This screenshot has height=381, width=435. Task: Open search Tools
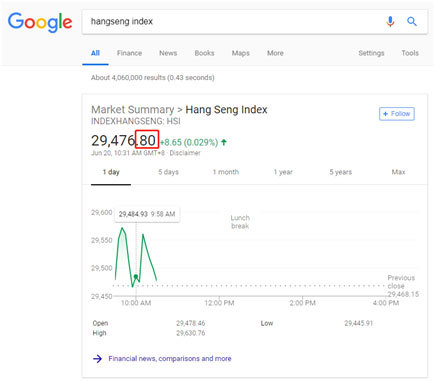410,53
